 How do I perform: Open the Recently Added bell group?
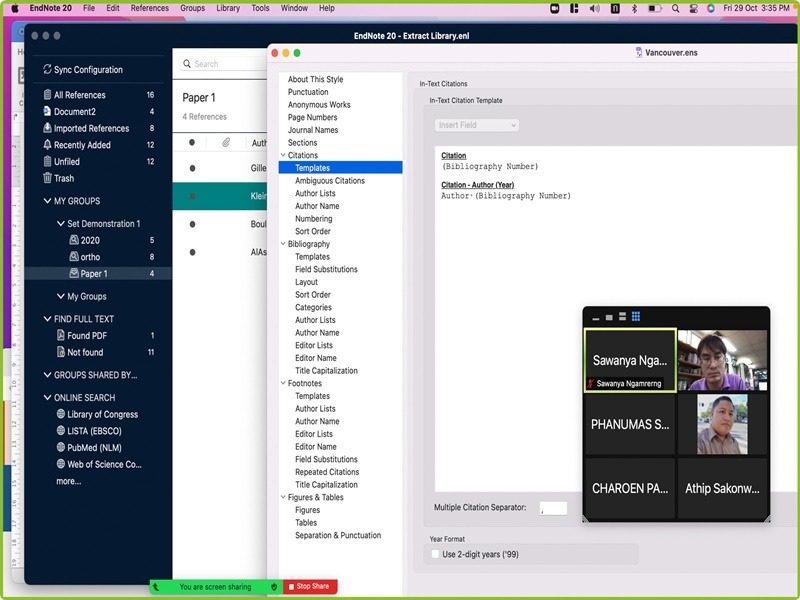pos(82,145)
